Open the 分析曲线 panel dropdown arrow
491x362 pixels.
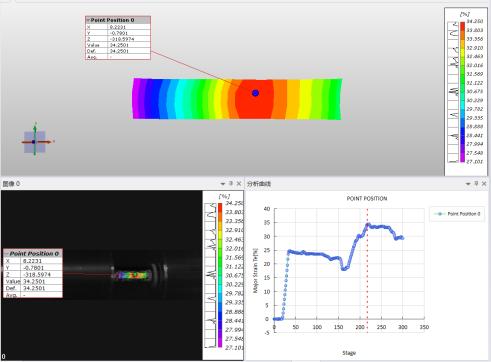[468, 184]
